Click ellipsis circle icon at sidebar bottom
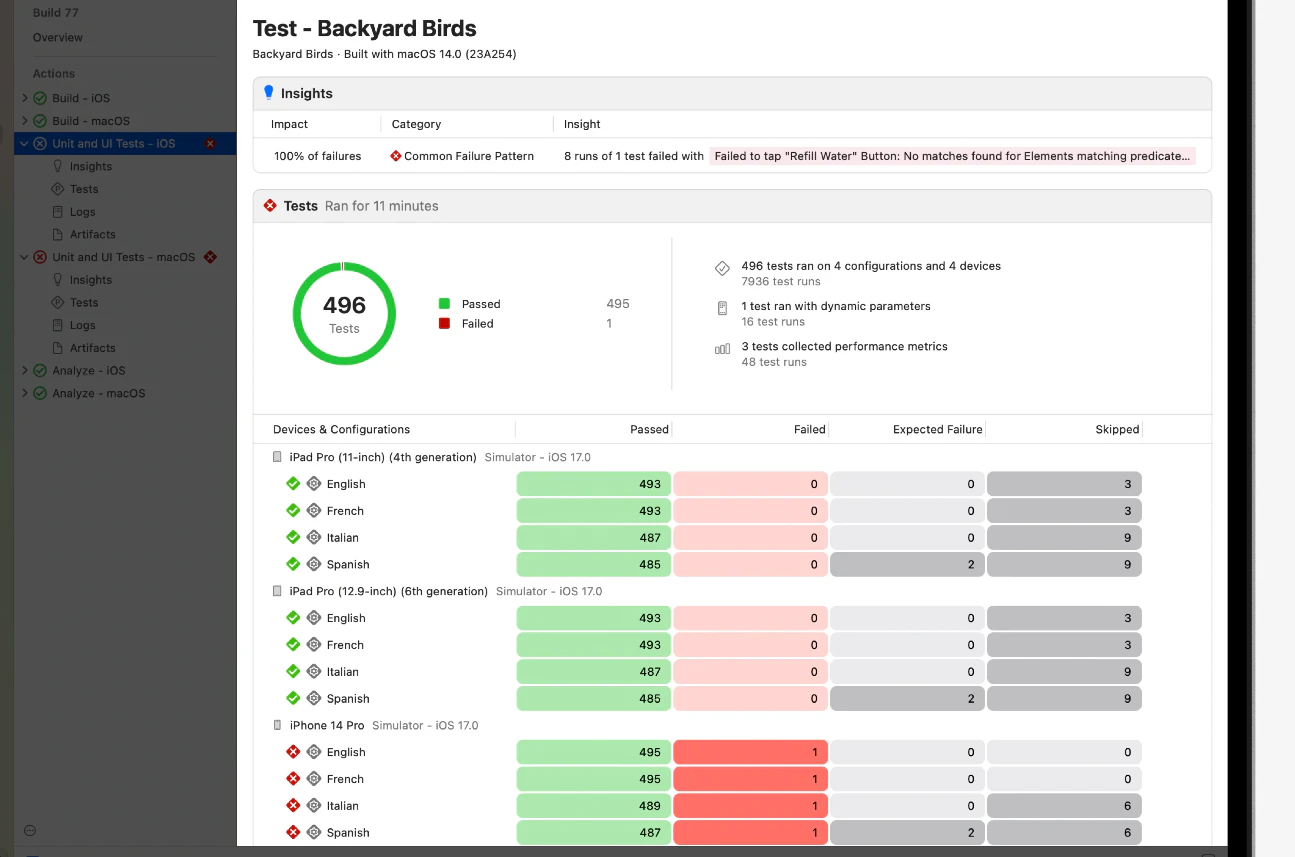Screen dimensions: 1295x857 click(x=30, y=830)
